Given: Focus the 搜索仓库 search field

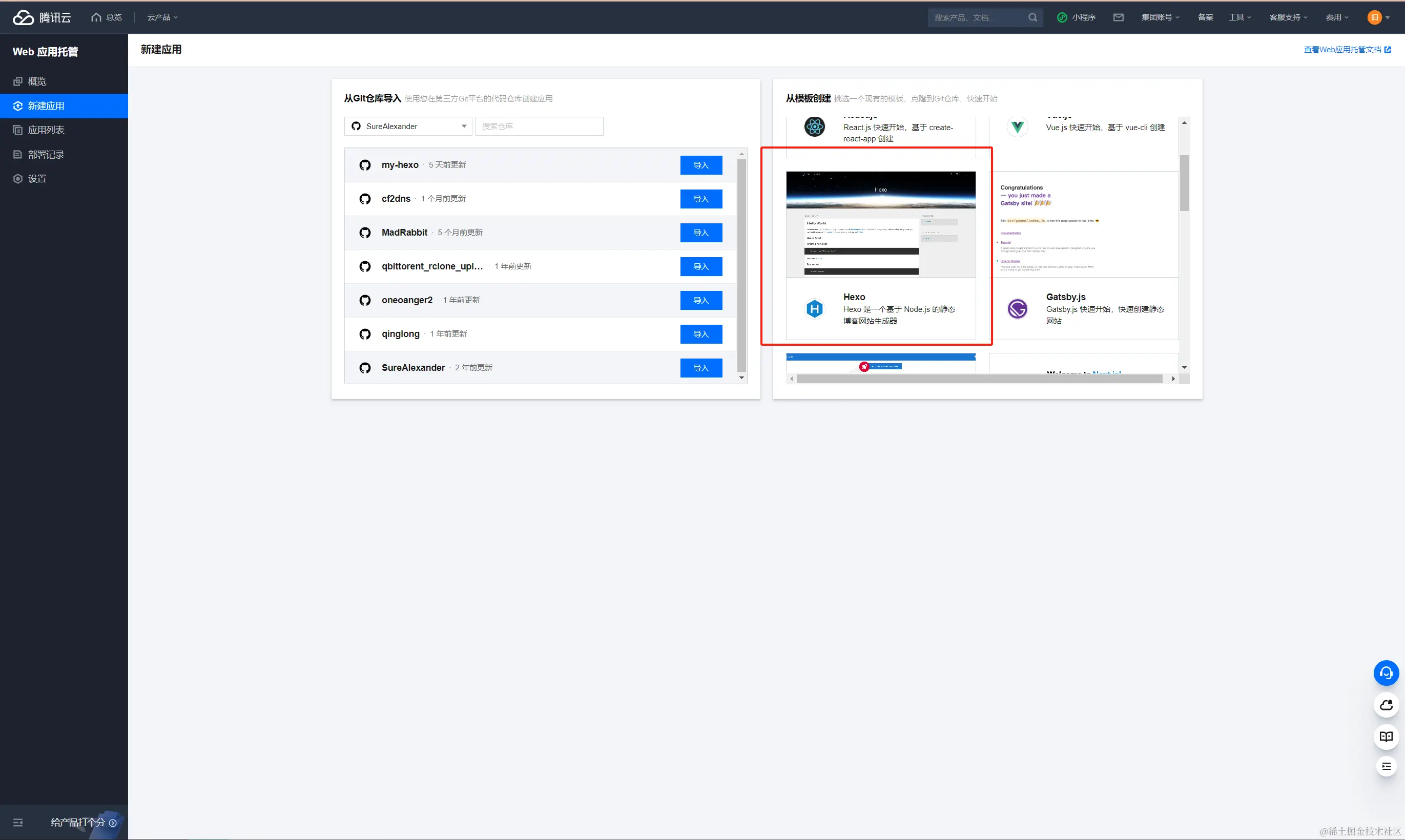Looking at the screenshot, I should coord(539,126).
